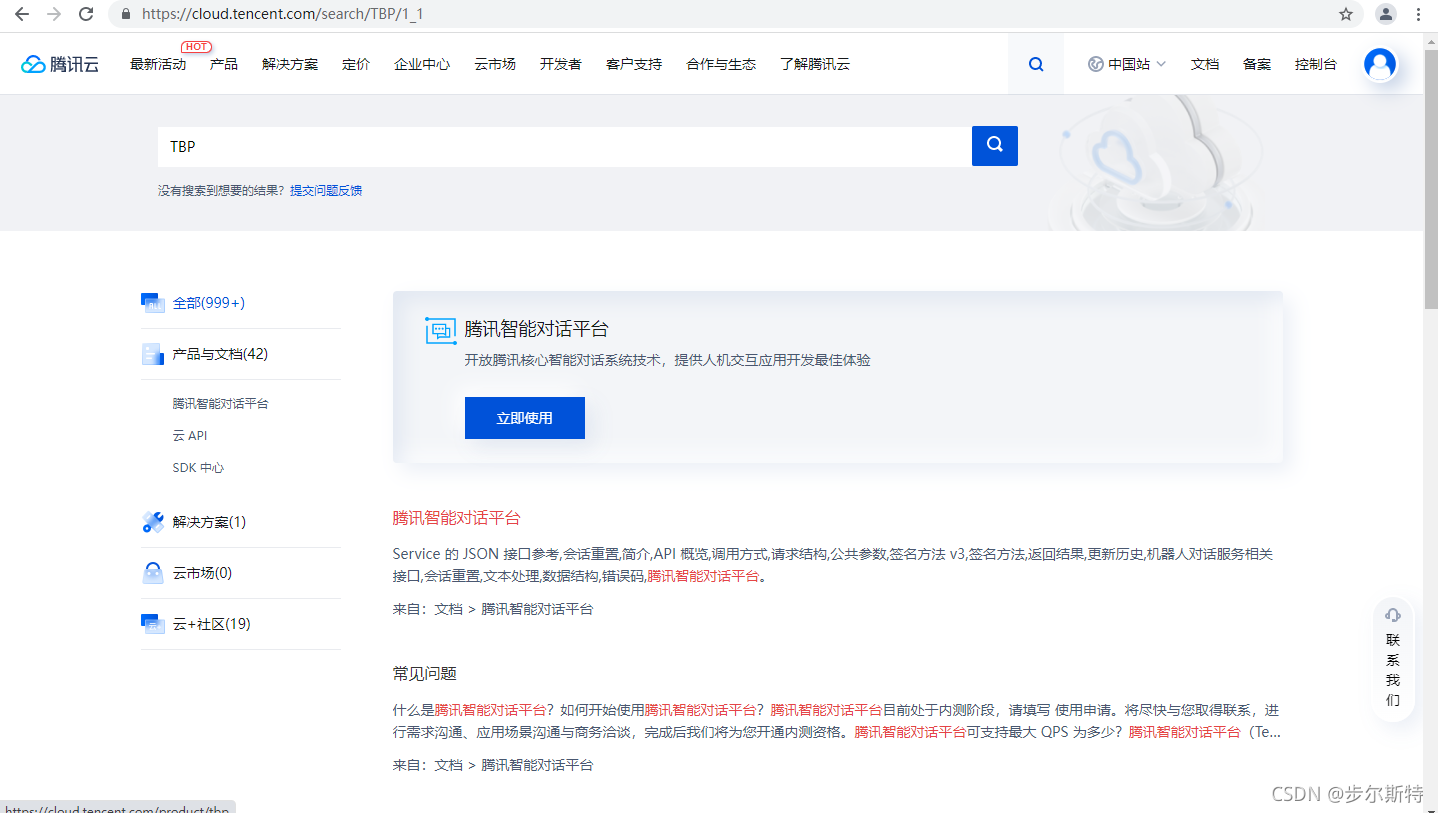Image resolution: width=1438 pixels, height=813 pixels.
Task: Filter by SDK 中心 in sidebar
Action: (x=198, y=468)
